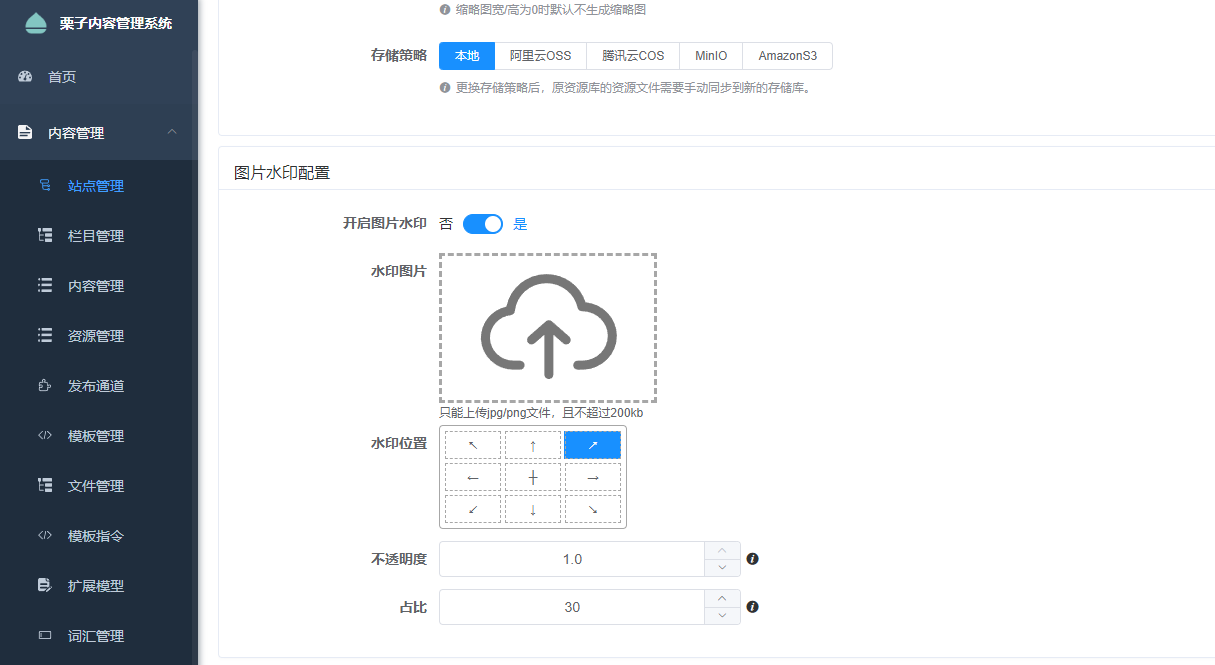Open 栏目管理 in the sidebar
The image size is (1215, 665).
pyautogui.click(x=96, y=236)
